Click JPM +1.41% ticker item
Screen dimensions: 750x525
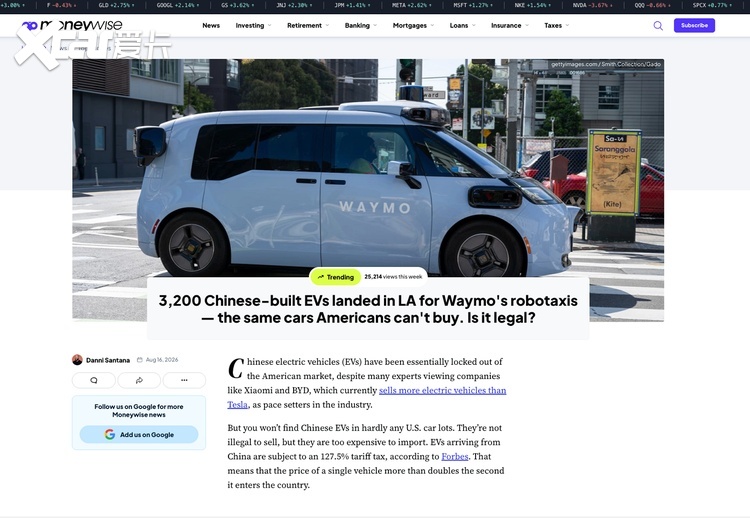pos(353,5)
